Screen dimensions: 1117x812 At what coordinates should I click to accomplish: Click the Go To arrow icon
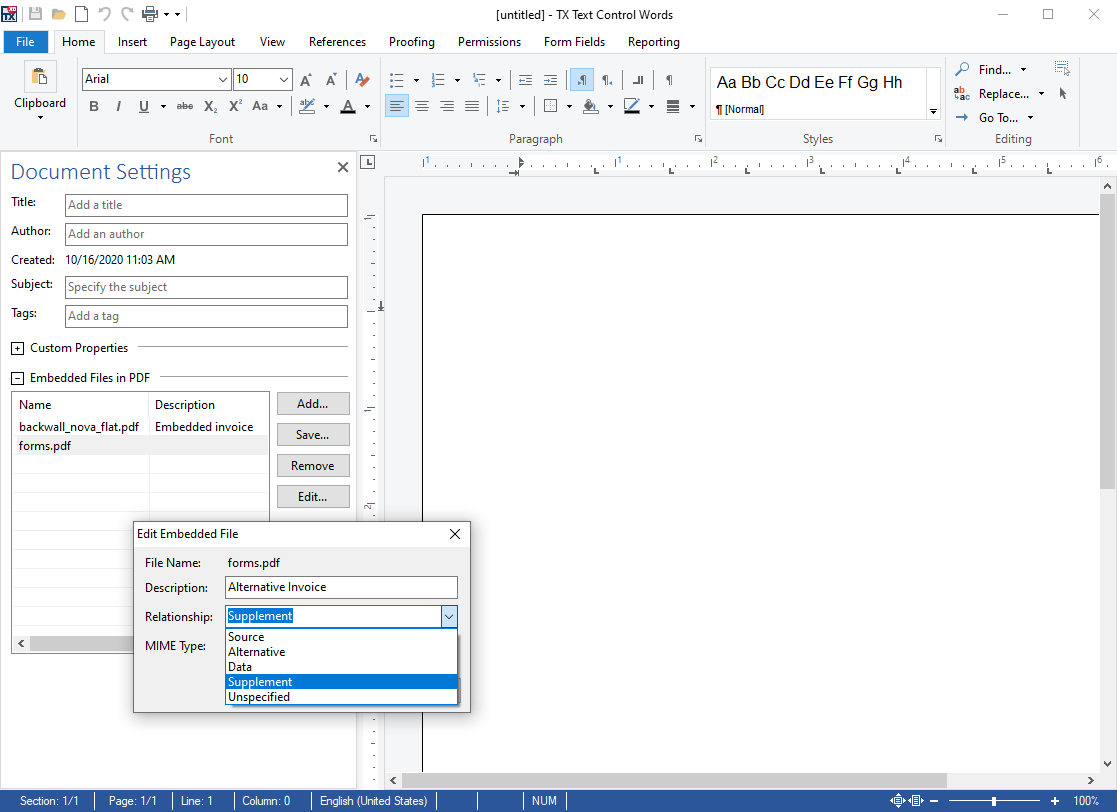(x=962, y=118)
